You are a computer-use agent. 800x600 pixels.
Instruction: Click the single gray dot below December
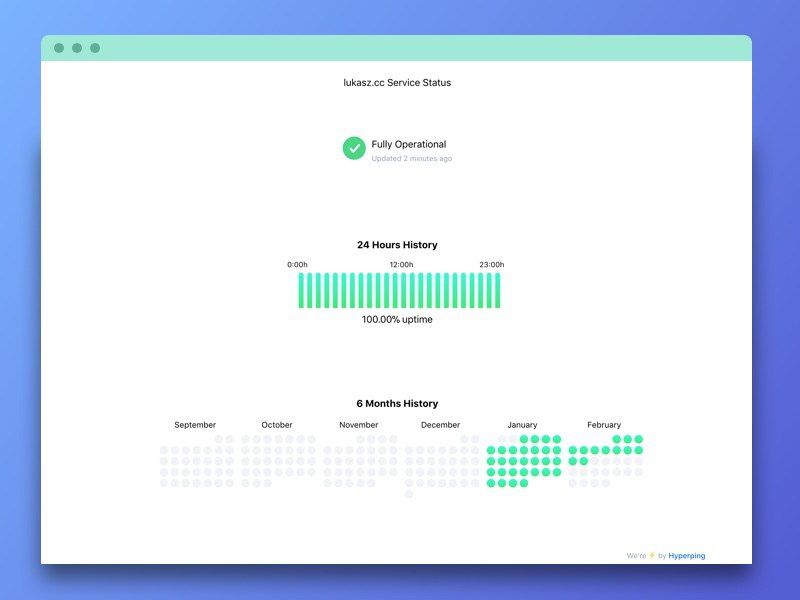[x=409, y=494]
